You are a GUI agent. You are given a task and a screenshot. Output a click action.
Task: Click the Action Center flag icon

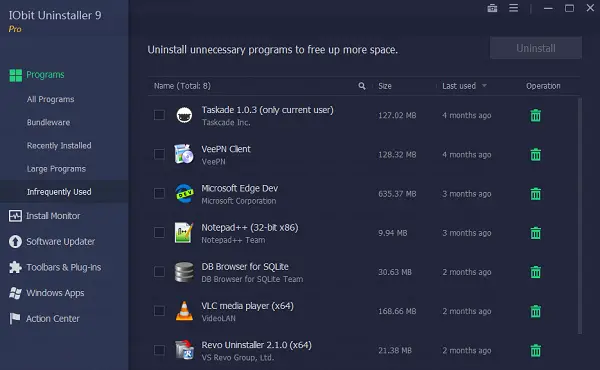(15, 318)
